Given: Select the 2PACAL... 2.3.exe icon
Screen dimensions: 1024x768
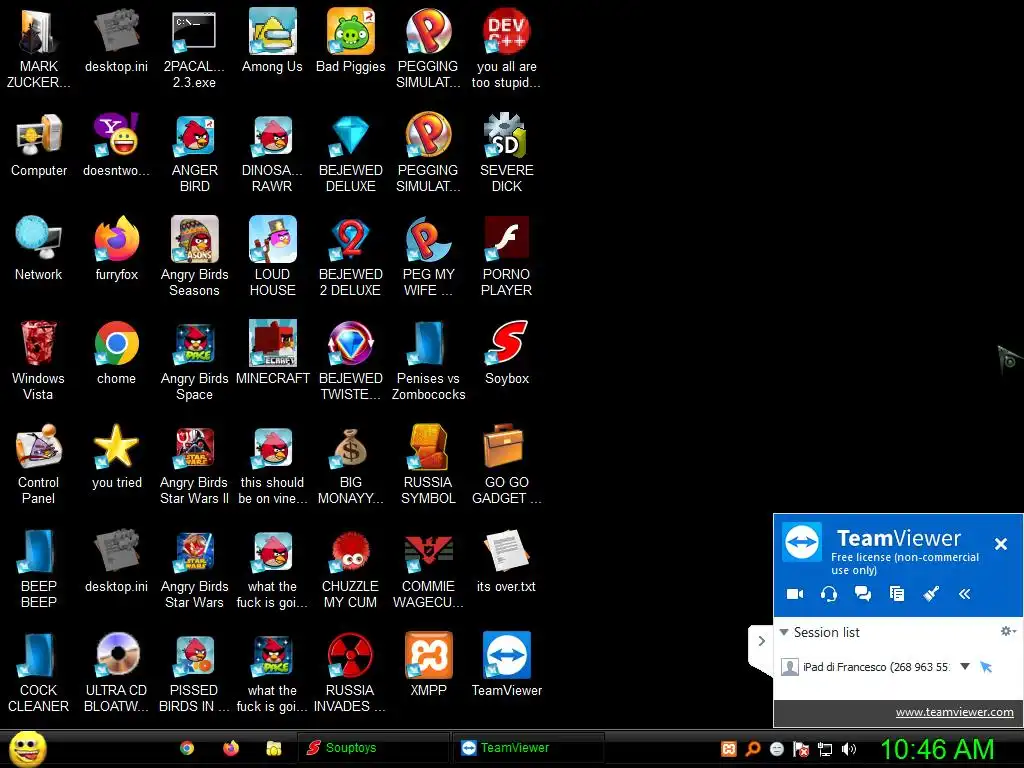Looking at the screenshot, I should (x=194, y=48).
